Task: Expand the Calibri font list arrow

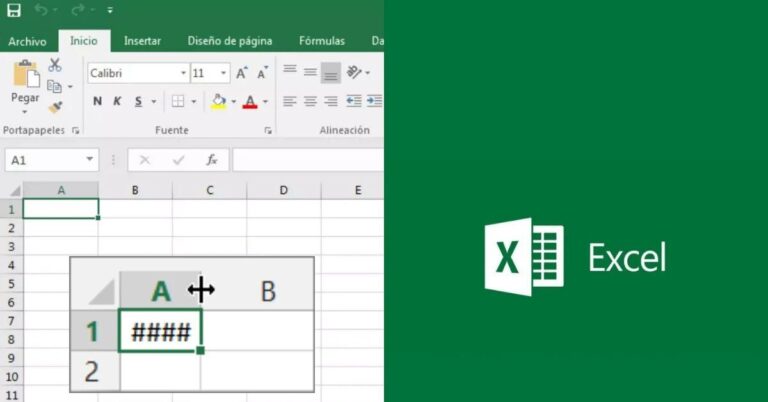Action: click(183, 73)
